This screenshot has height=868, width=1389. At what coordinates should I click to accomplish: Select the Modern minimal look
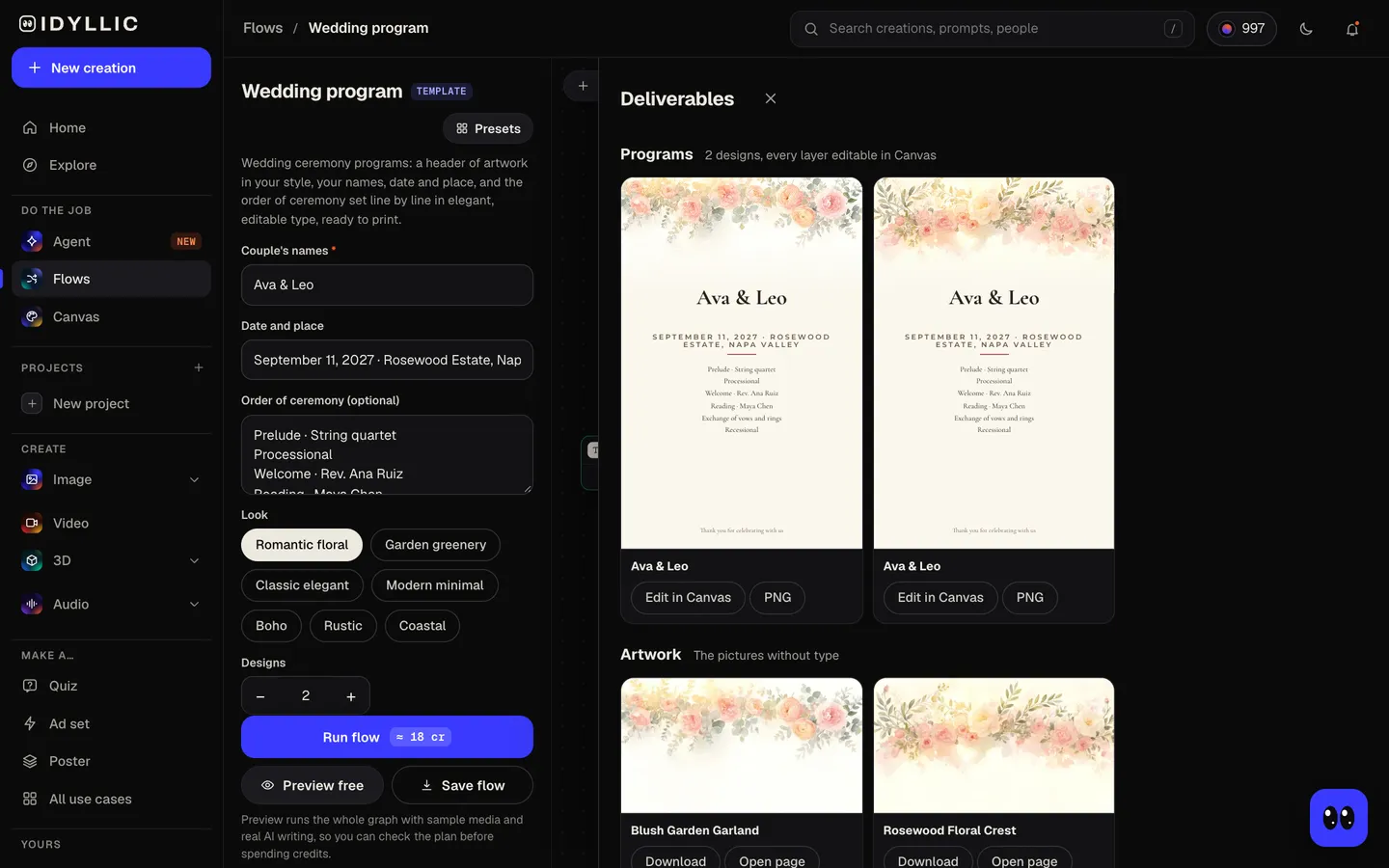[x=435, y=585]
